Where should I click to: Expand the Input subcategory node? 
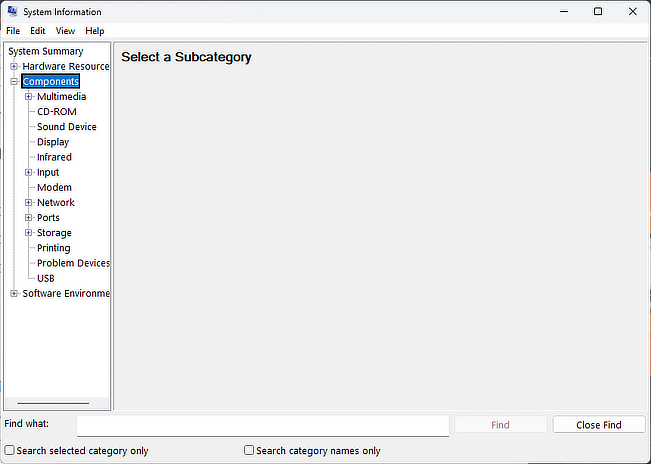pyautogui.click(x=29, y=172)
